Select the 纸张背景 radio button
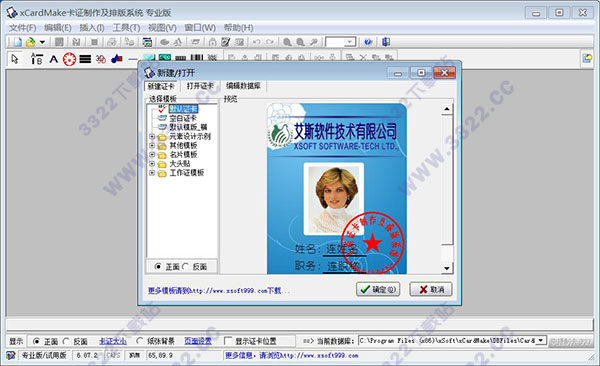 coord(140,341)
